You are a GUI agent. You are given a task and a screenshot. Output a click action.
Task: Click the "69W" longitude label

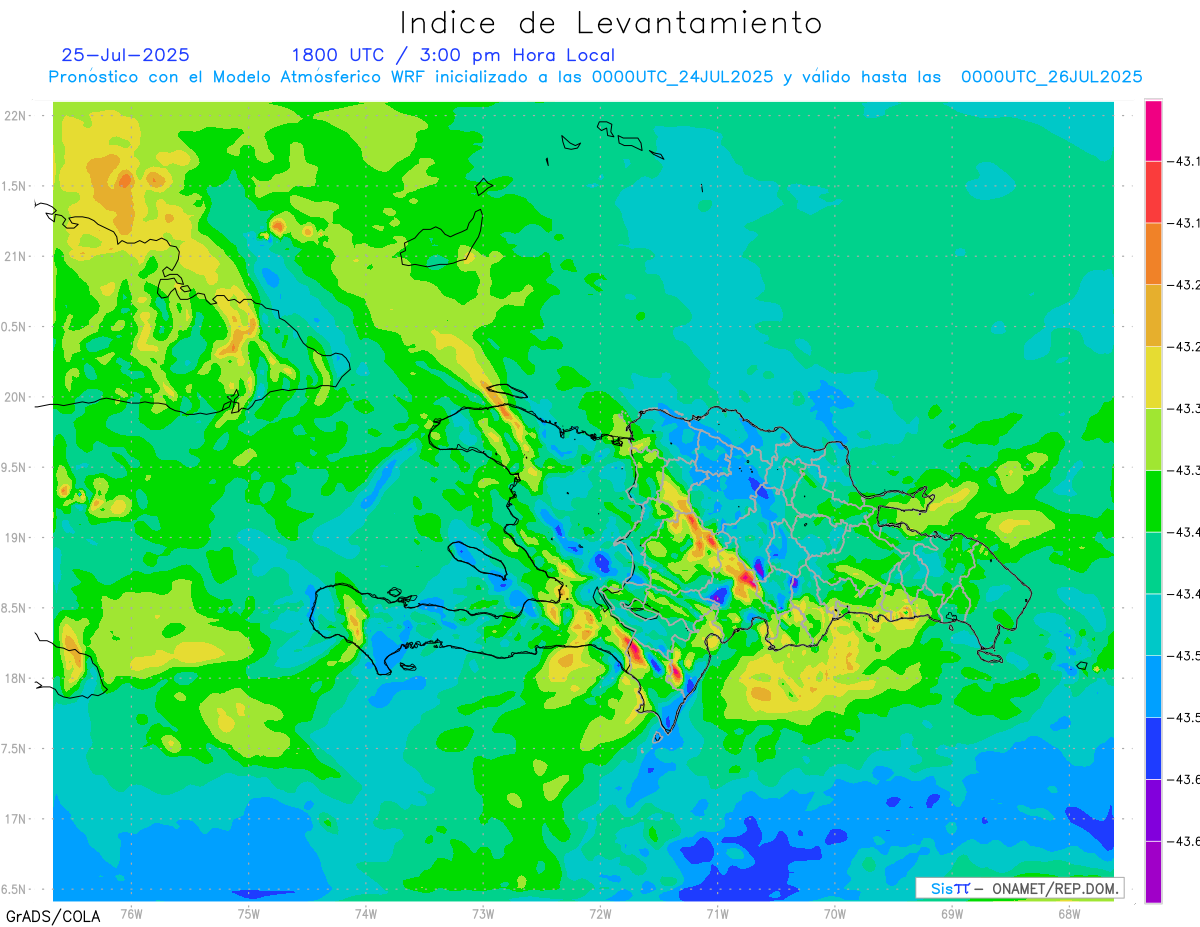951,913
